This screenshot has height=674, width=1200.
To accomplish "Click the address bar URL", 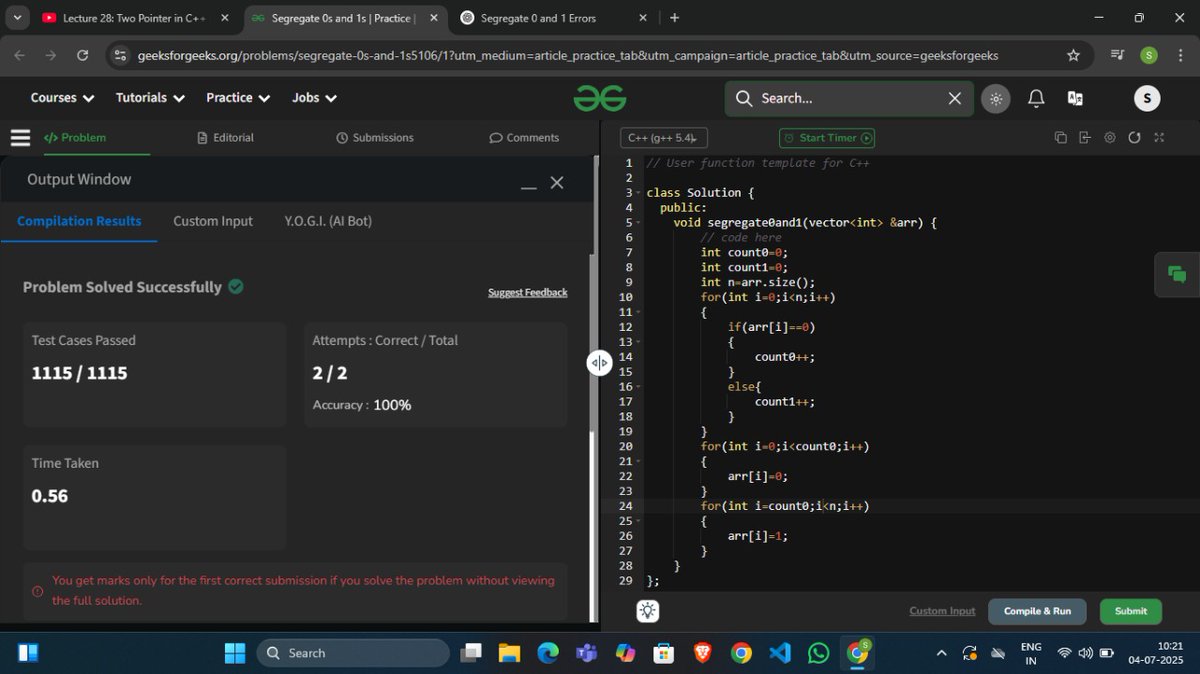I will point(568,56).
